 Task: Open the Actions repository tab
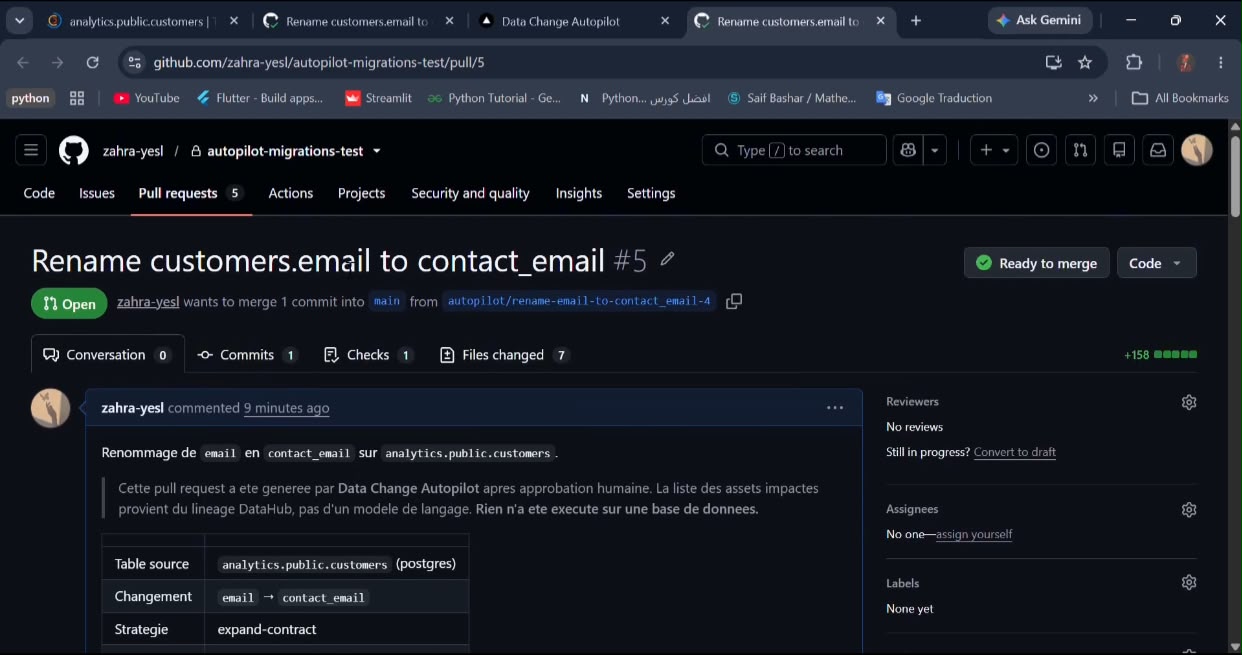[x=291, y=193]
